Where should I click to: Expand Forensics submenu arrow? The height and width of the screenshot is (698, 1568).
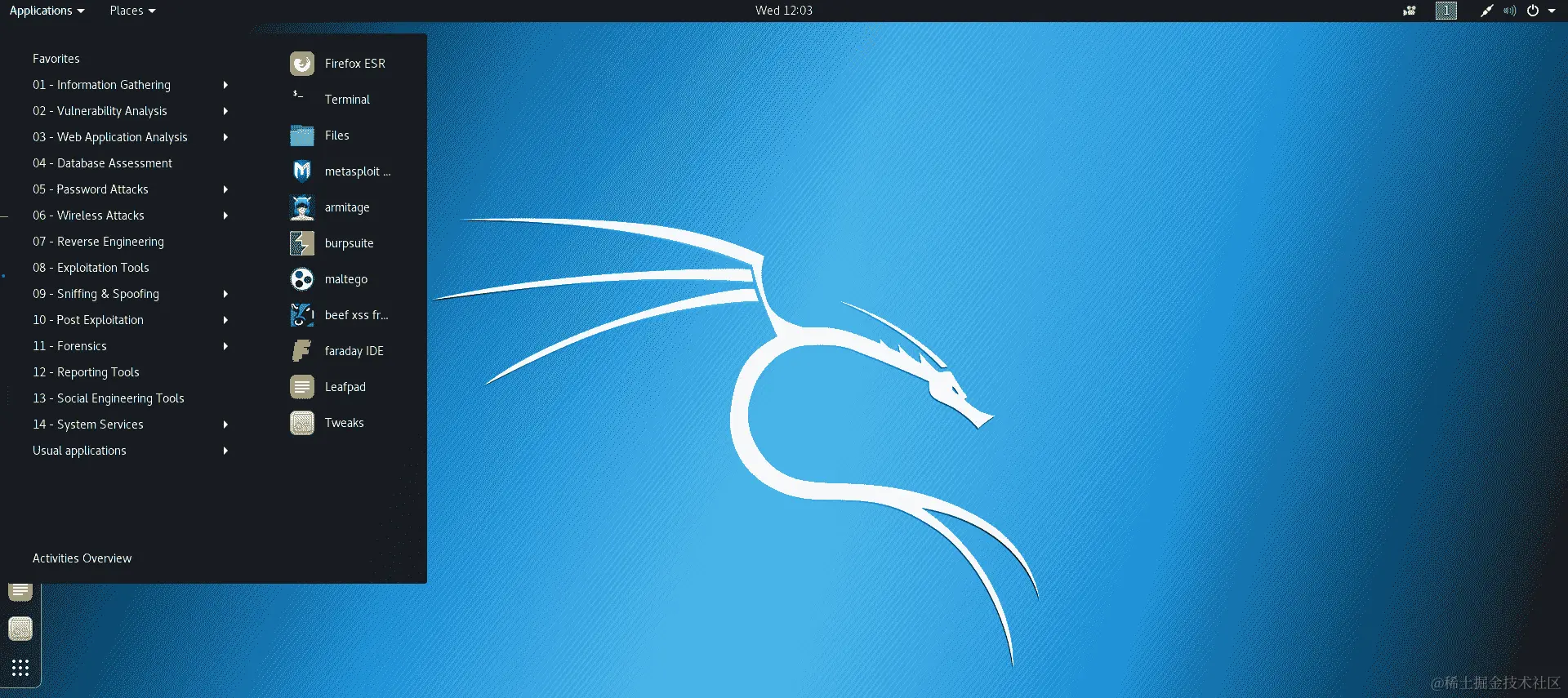click(x=225, y=346)
